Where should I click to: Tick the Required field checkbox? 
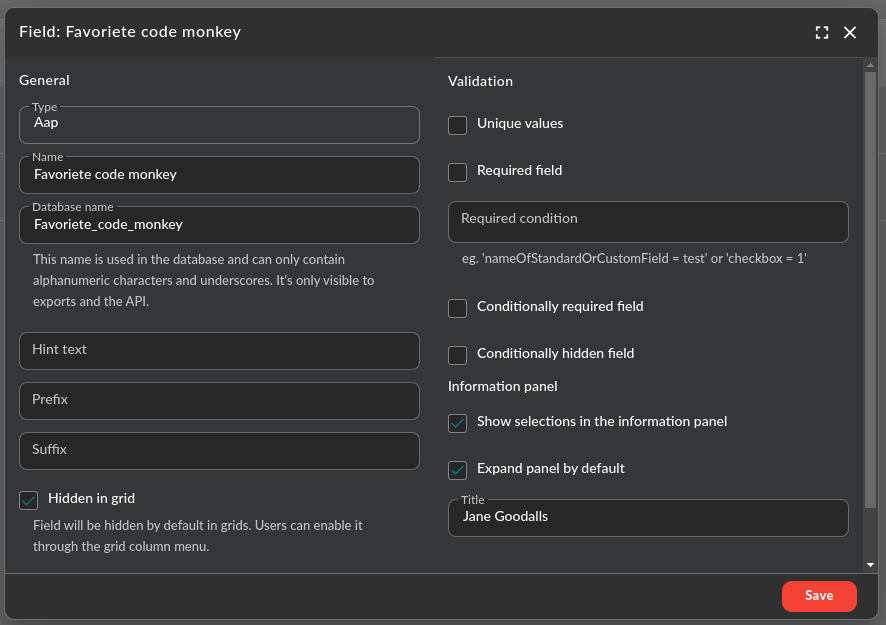[457, 172]
